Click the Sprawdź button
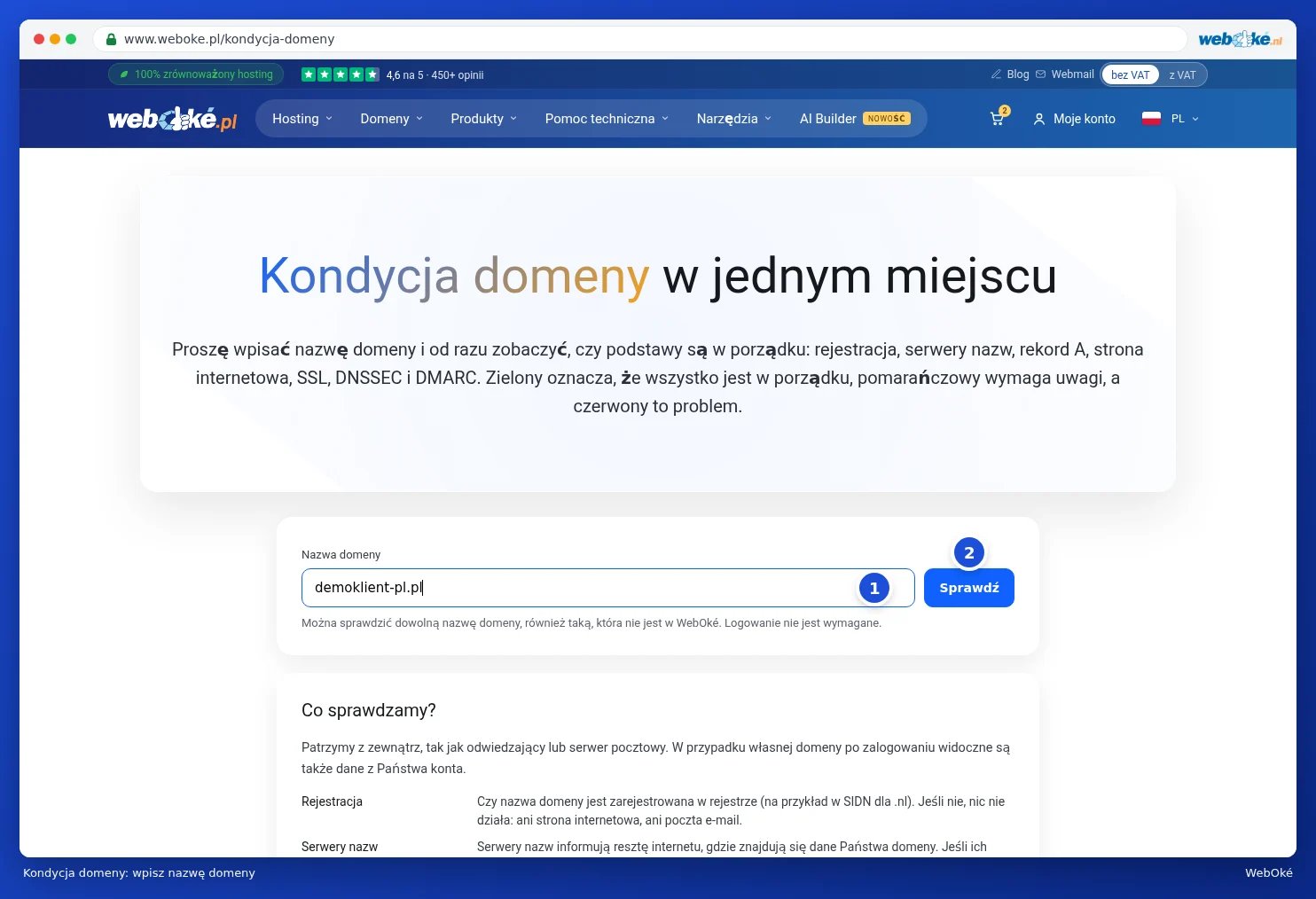The width and height of the screenshot is (1316, 899). tap(969, 588)
